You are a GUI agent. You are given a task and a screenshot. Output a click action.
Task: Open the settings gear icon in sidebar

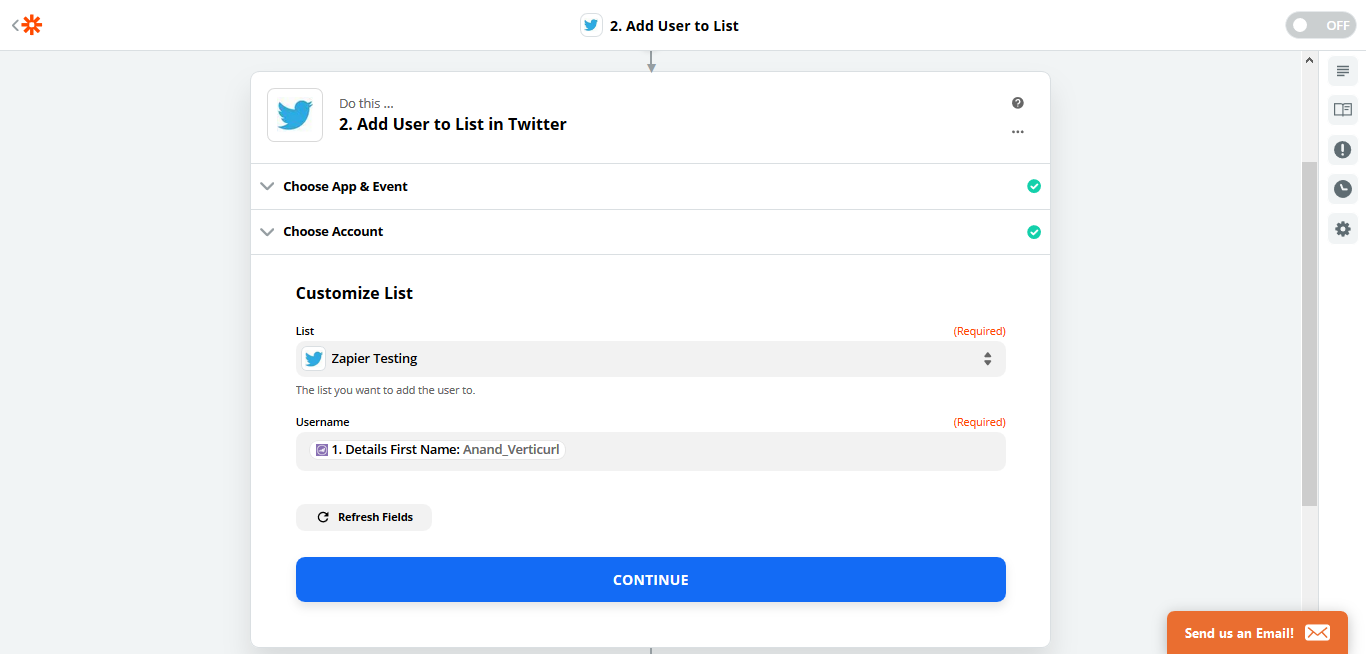coord(1343,229)
